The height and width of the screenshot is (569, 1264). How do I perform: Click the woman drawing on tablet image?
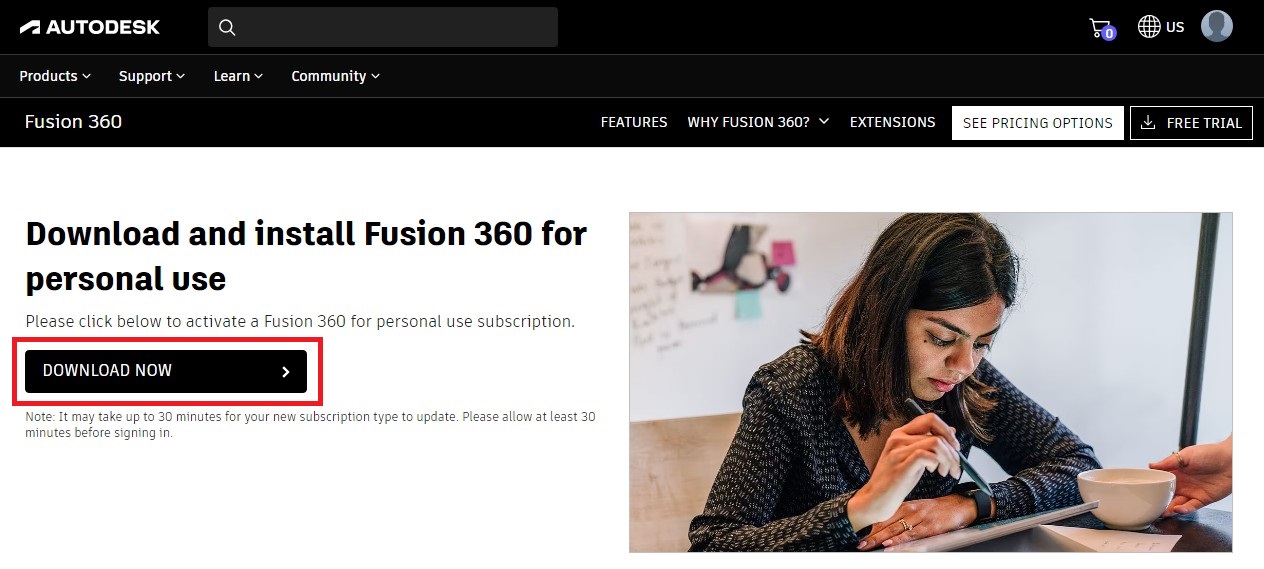click(930, 382)
